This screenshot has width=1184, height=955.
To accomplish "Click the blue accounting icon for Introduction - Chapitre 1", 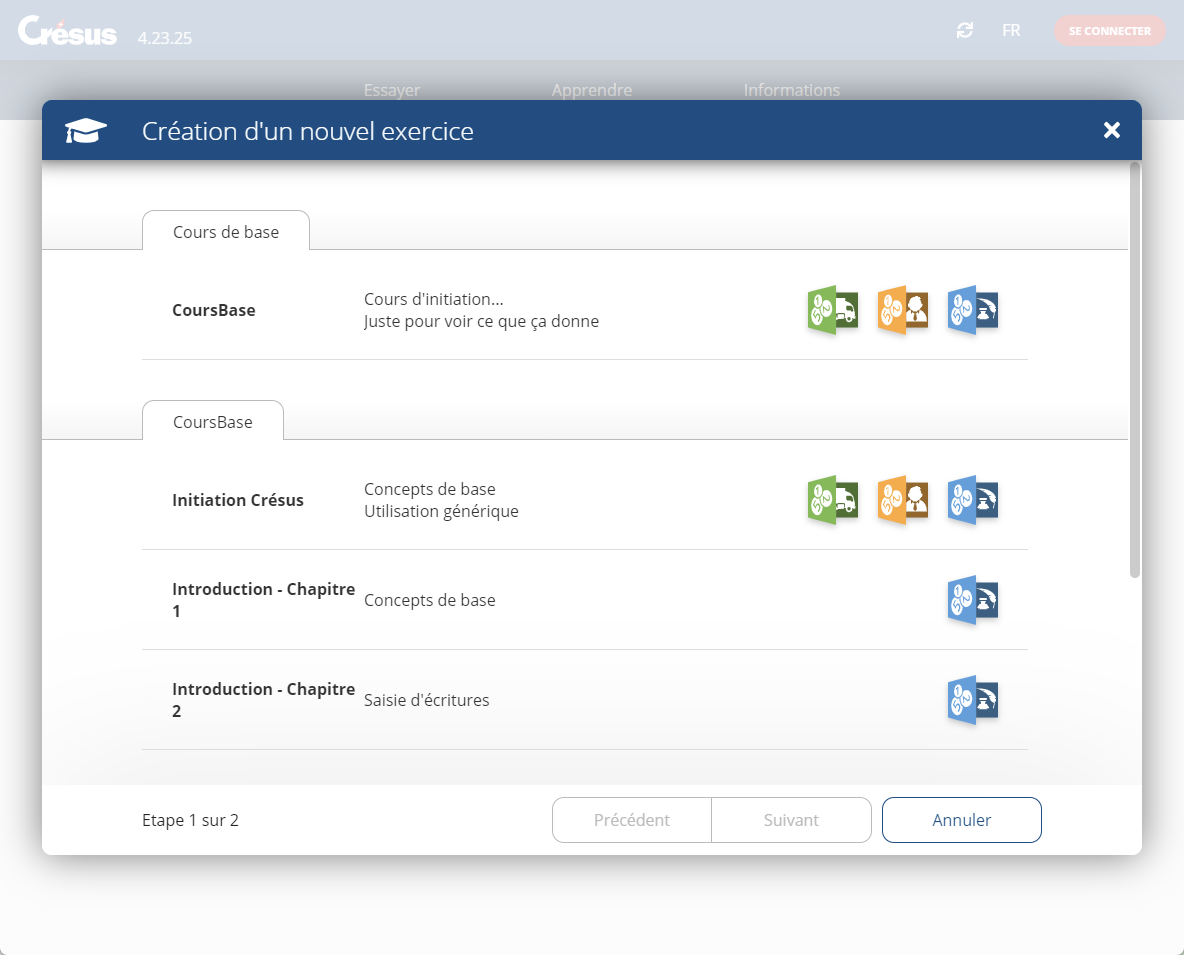I will pos(973,600).
